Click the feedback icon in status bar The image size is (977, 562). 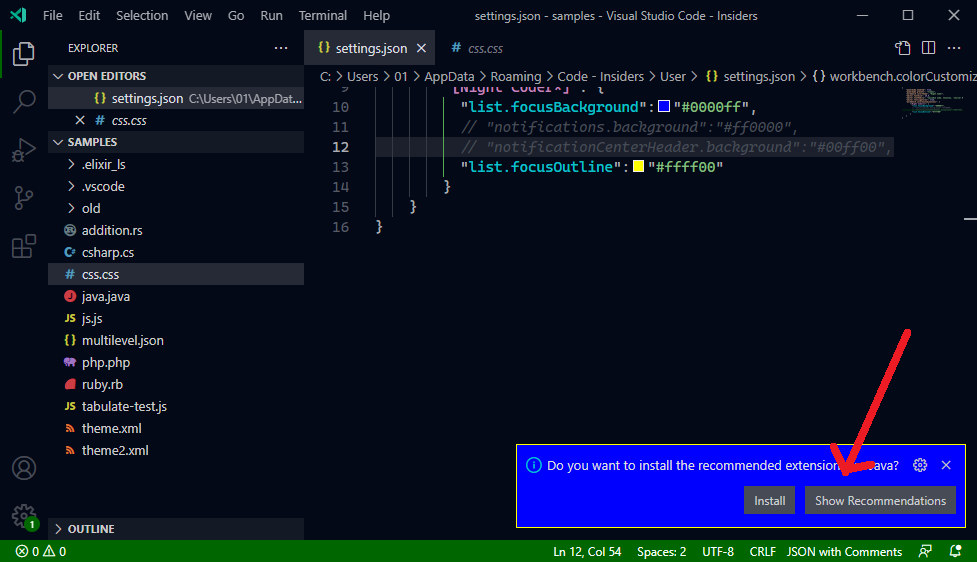[x=925, y=551]
